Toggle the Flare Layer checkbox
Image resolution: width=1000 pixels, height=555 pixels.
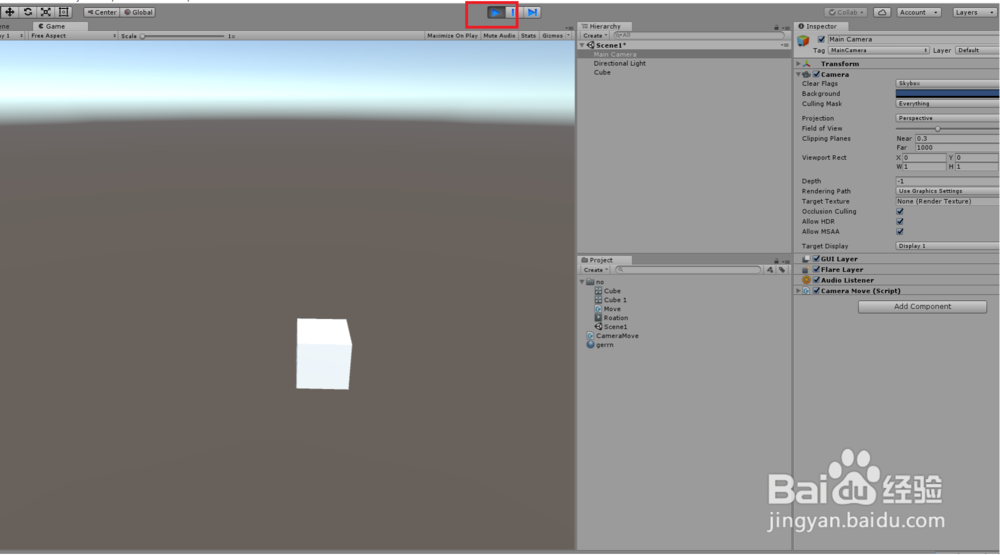tap(816, 270)
